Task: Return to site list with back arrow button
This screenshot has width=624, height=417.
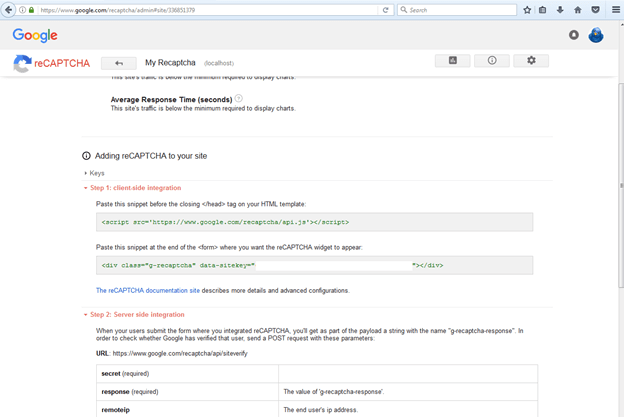Action: pos(119,63)
